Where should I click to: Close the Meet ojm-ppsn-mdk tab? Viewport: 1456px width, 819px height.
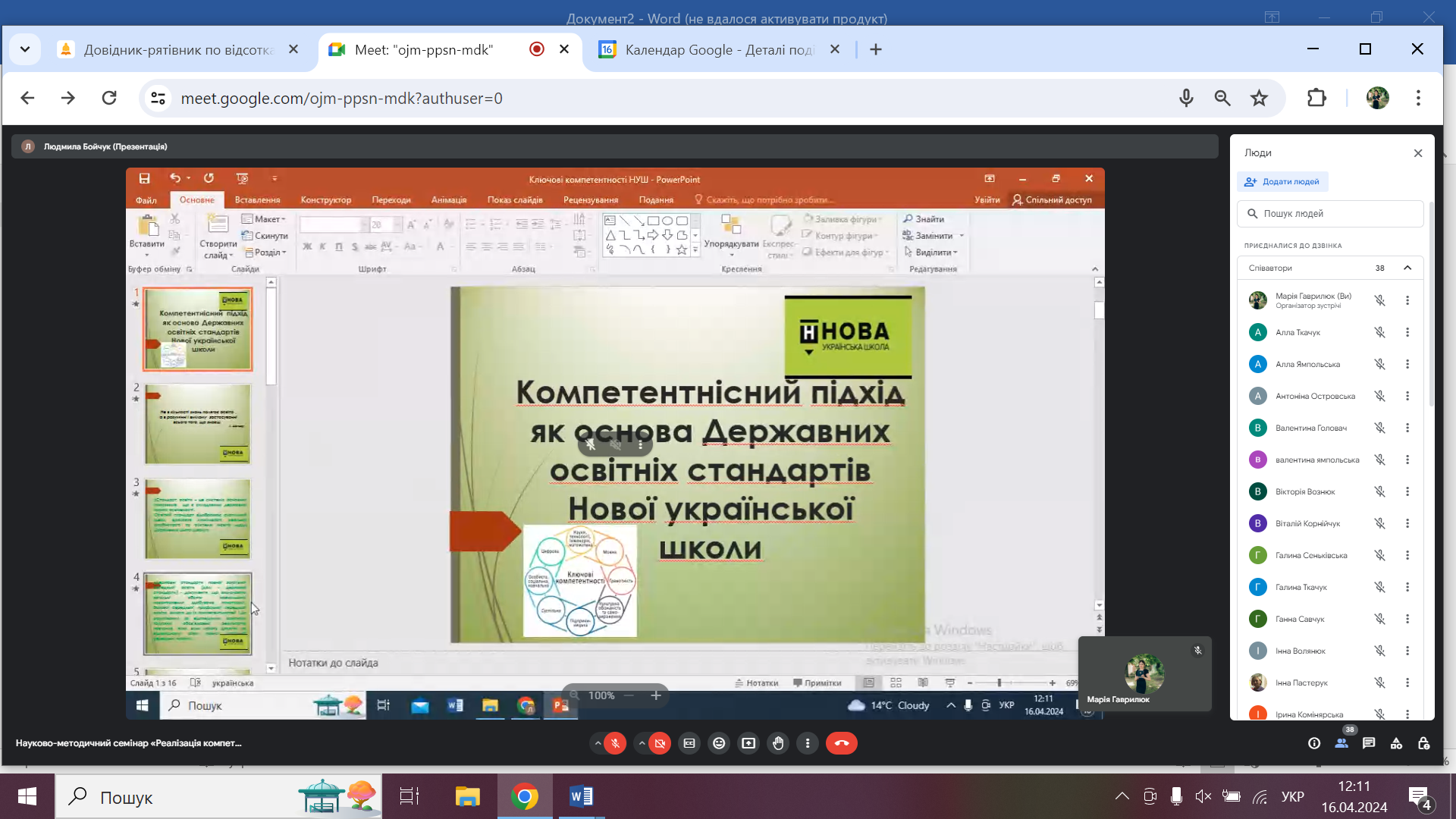(564, 49)
